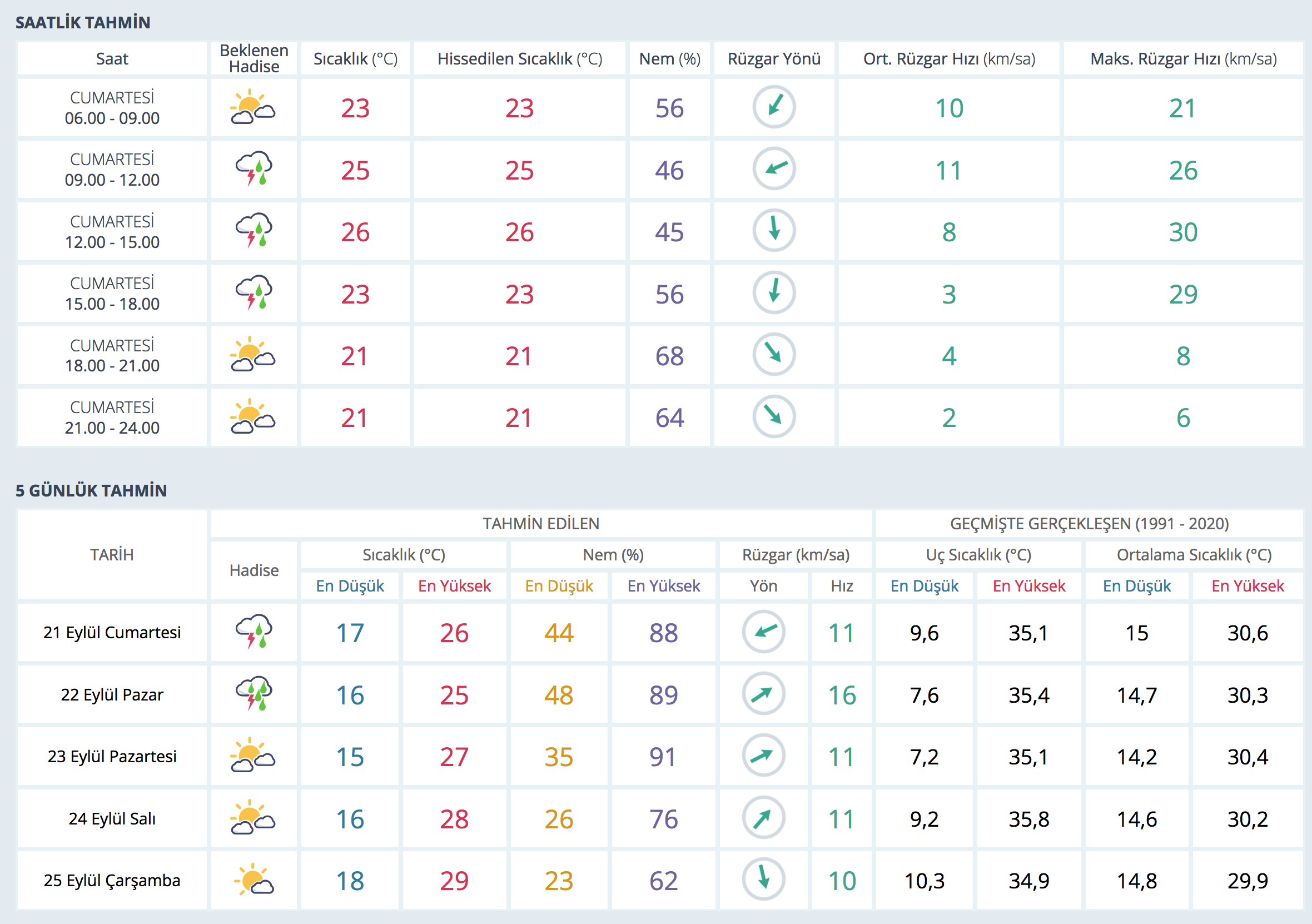Screen dimensions: 1312x924
Task: Click the Rüzgar Yönü column header
Action: coord(774,59)
